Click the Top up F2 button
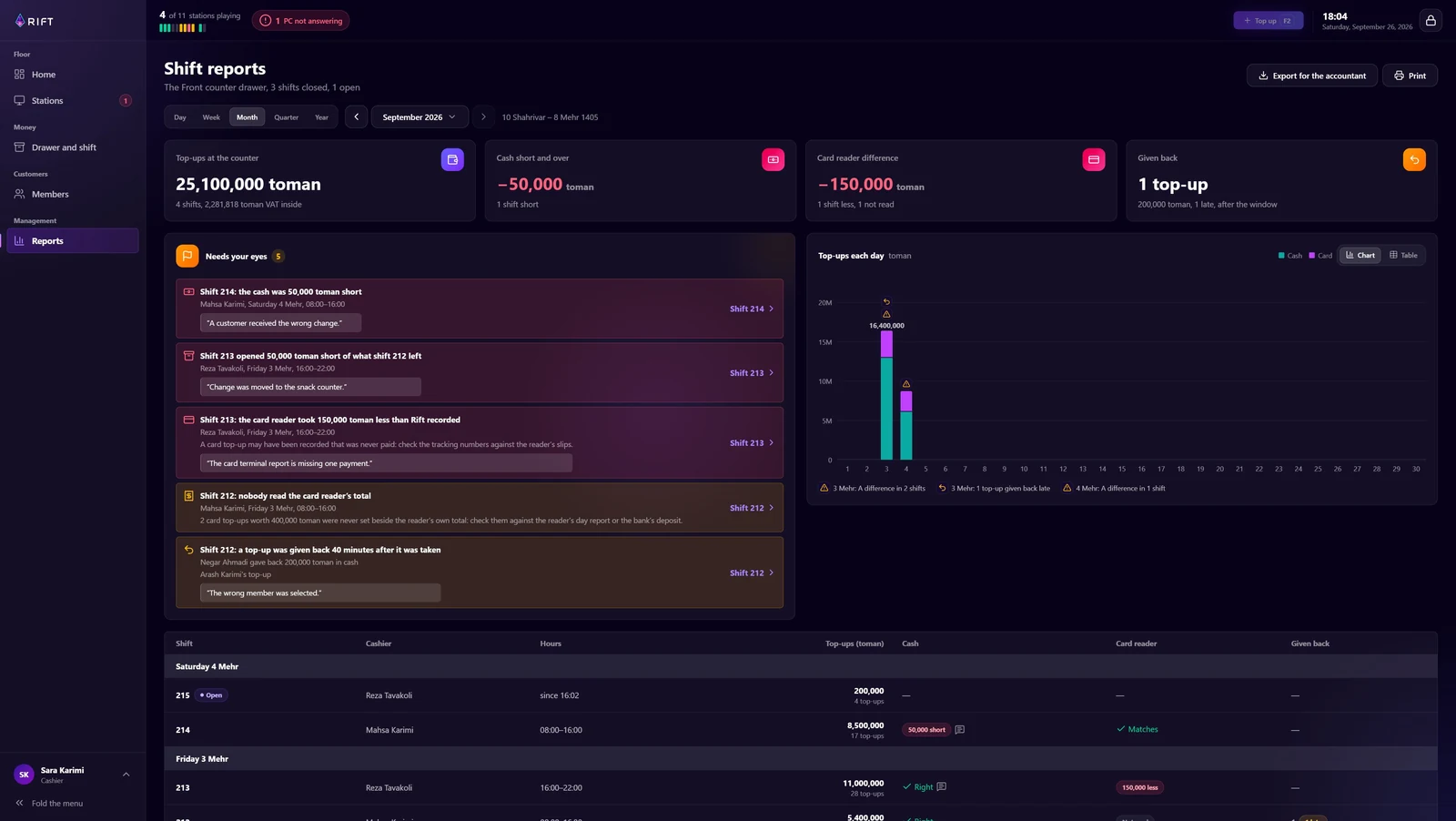The height and width of the screenshot is (821, 1456). [1268, 20]
